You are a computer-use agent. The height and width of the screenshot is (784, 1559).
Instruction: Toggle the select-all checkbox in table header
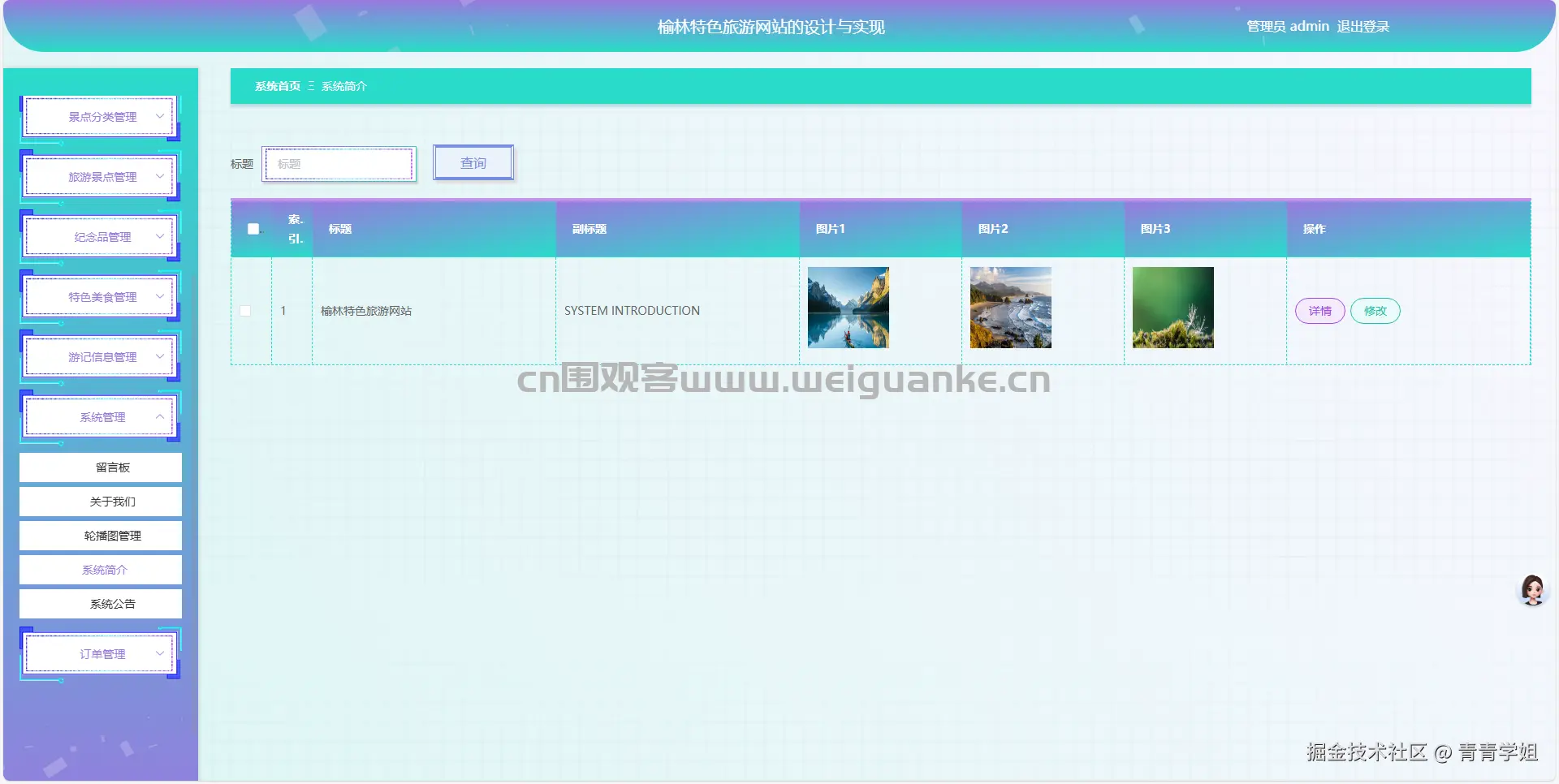(253, 229)
